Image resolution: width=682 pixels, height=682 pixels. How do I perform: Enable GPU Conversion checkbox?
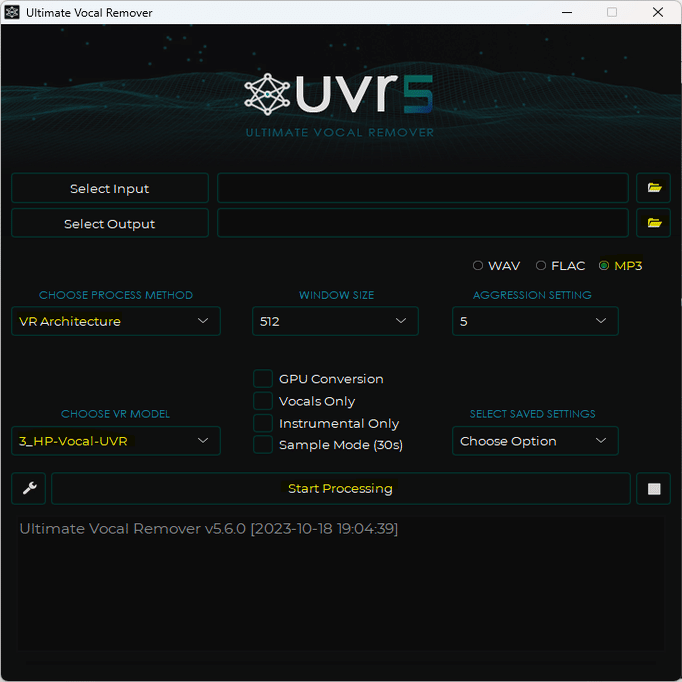coord(263,379)
